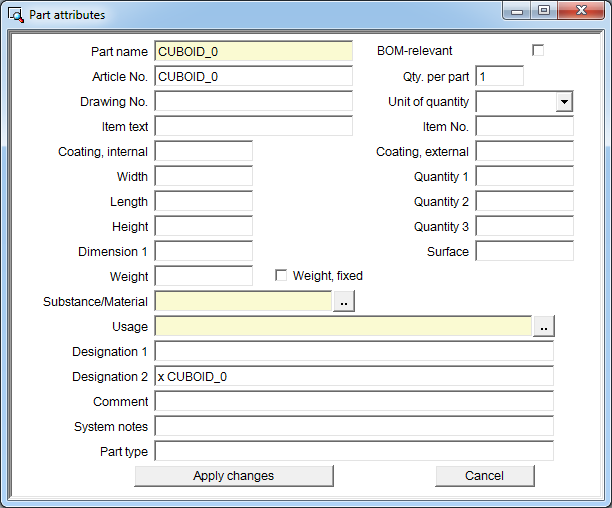This screenshot has height=508, width=612.
Task: Open the Usage browse button
Action: coord(543,326)
